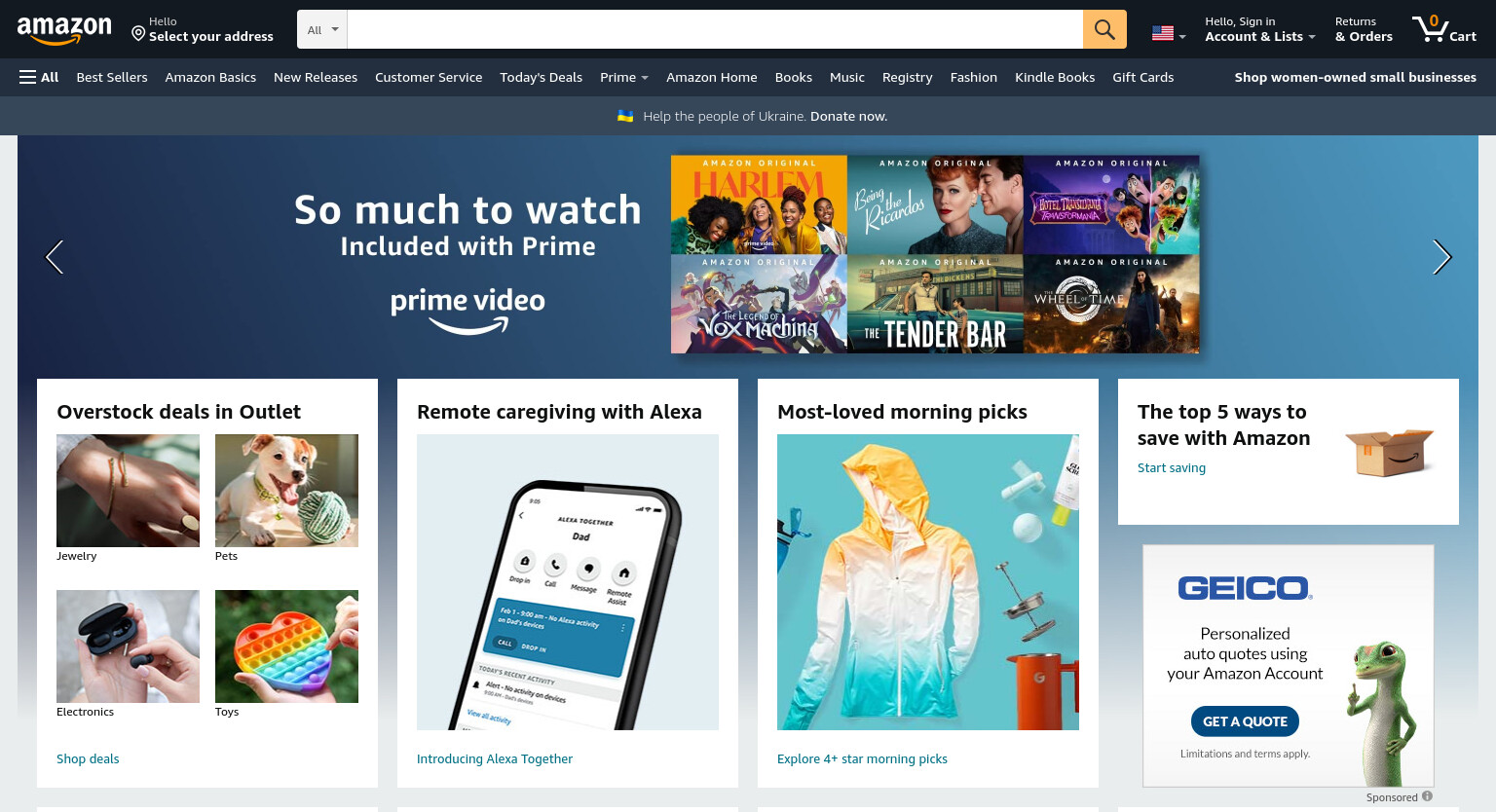Click the Sponsored info icon
Image resolution: width=1496 pixels, height=812 pixels.
click(x=1427, y=796)
